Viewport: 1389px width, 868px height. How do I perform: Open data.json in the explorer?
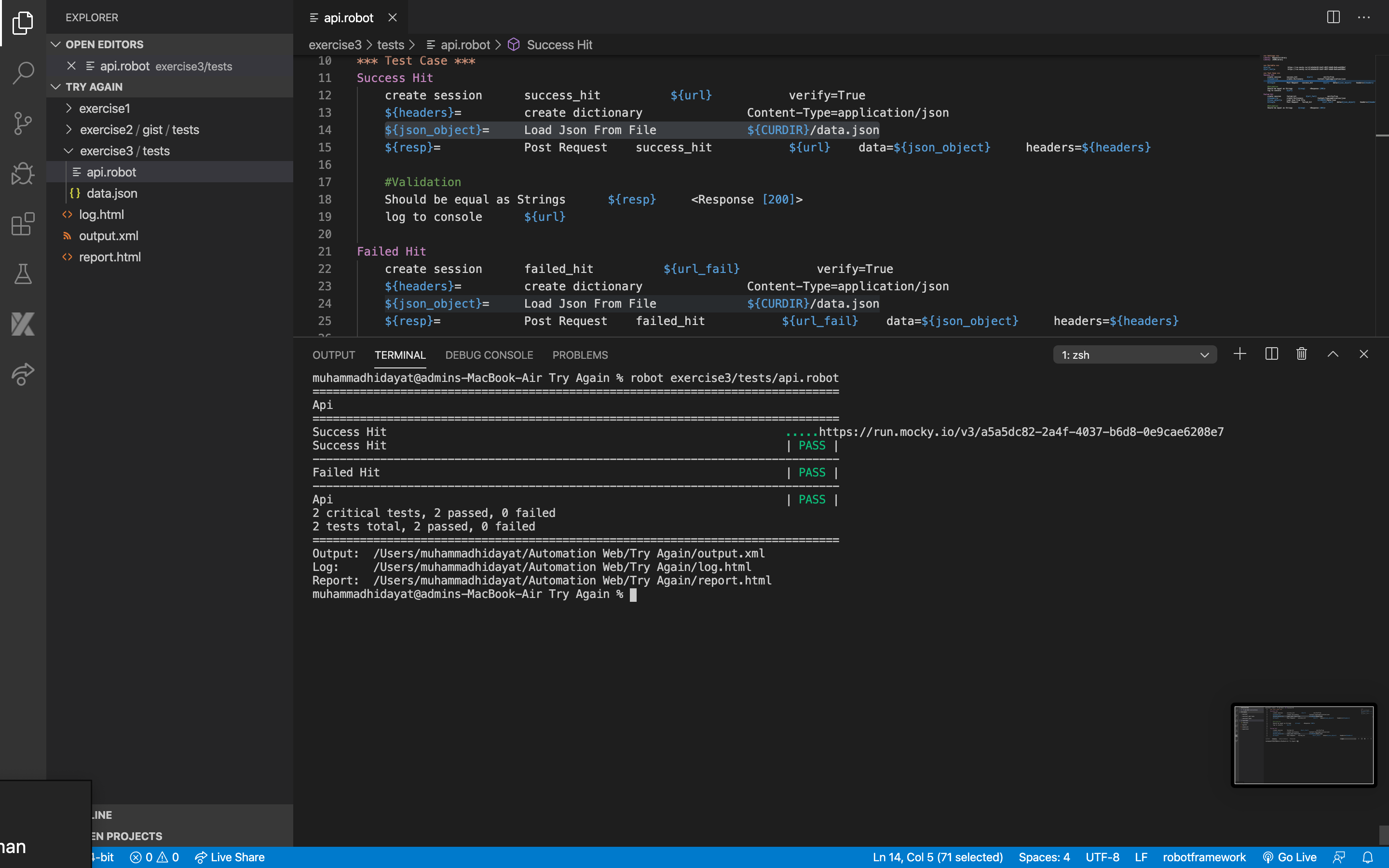click(x=170, y=193)
